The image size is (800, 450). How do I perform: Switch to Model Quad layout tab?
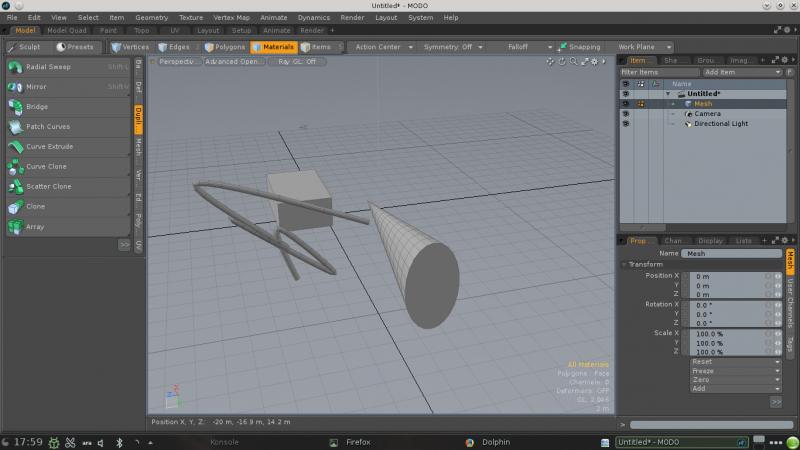point(67,31)
